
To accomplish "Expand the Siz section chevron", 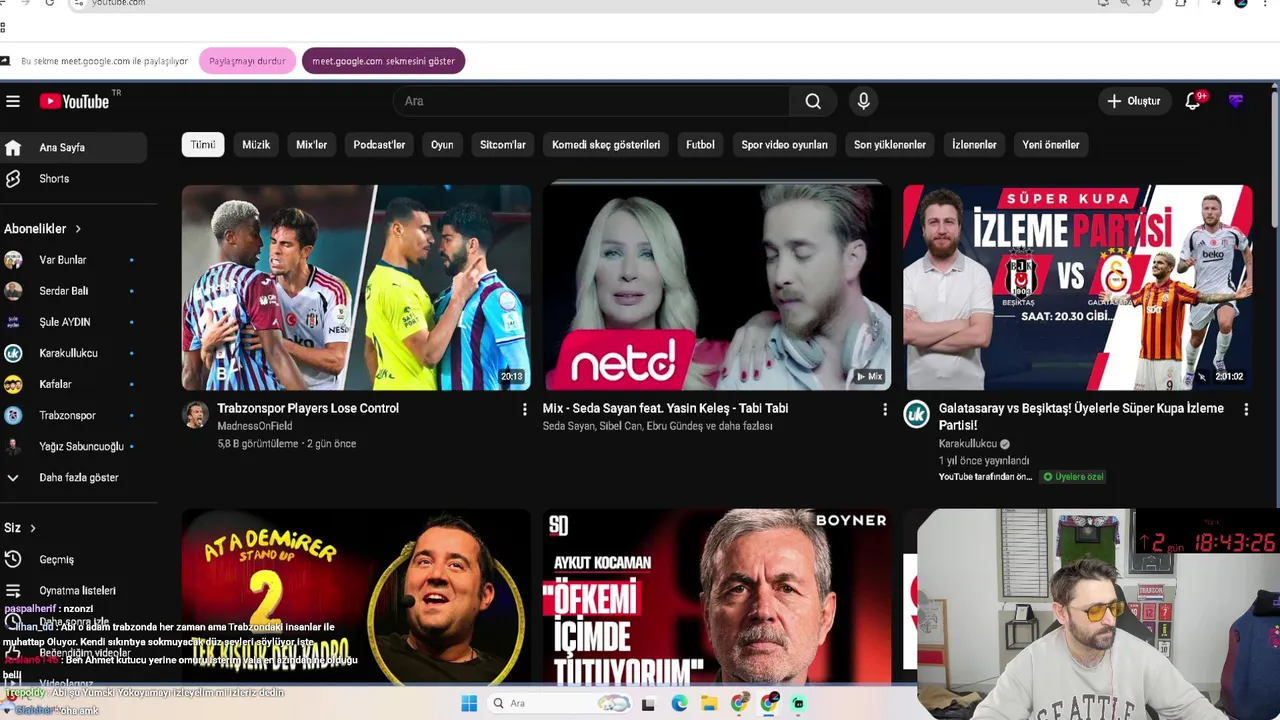I will 33,528.
